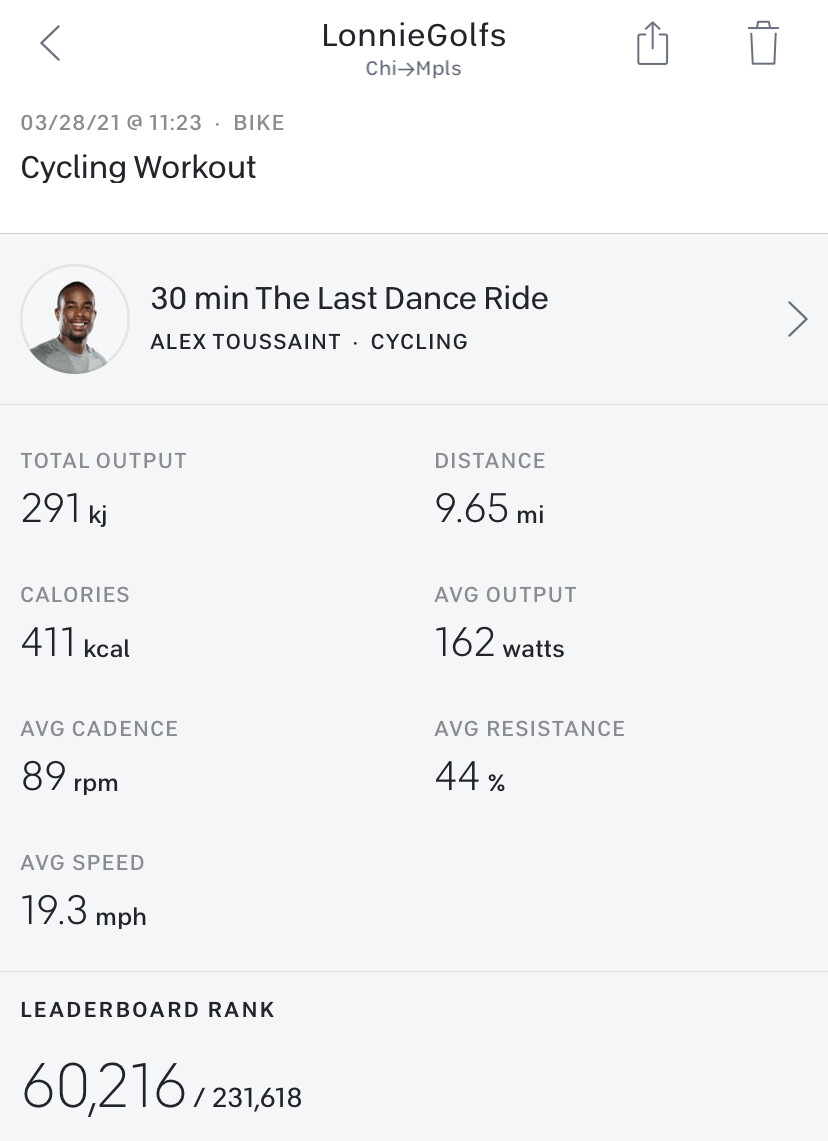Open Alex Toussaint's instructor photo

(75, 319)
